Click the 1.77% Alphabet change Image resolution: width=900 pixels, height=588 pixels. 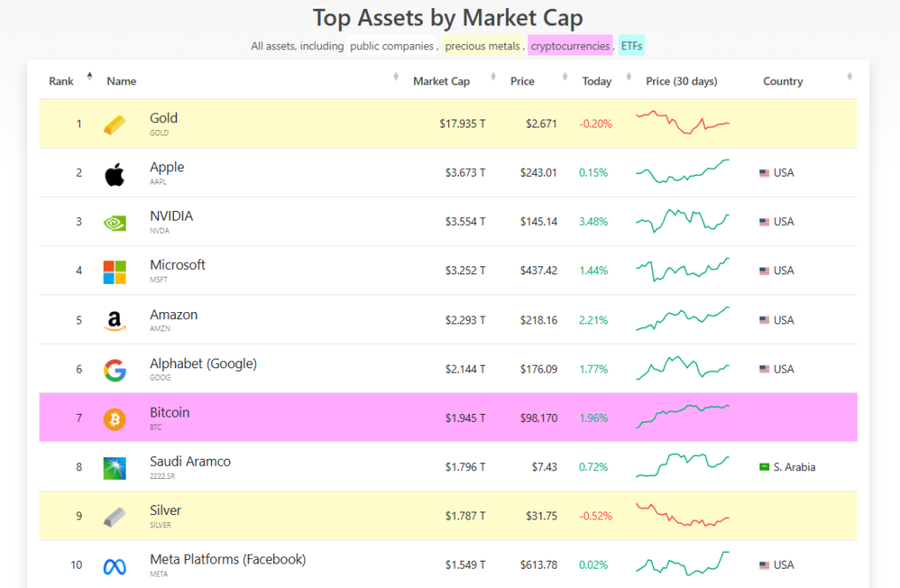(x=593, y=369)
